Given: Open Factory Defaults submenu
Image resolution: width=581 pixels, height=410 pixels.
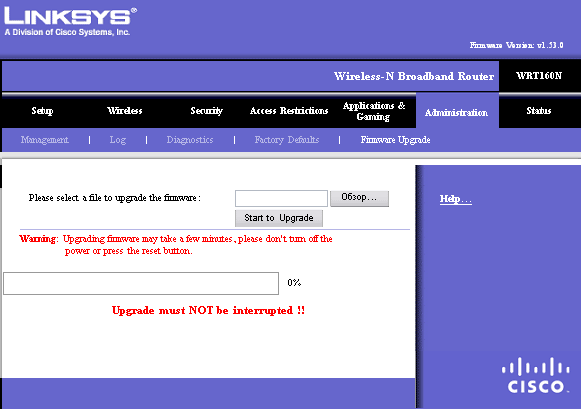Looking at the screenshot, I should point(287,140).
